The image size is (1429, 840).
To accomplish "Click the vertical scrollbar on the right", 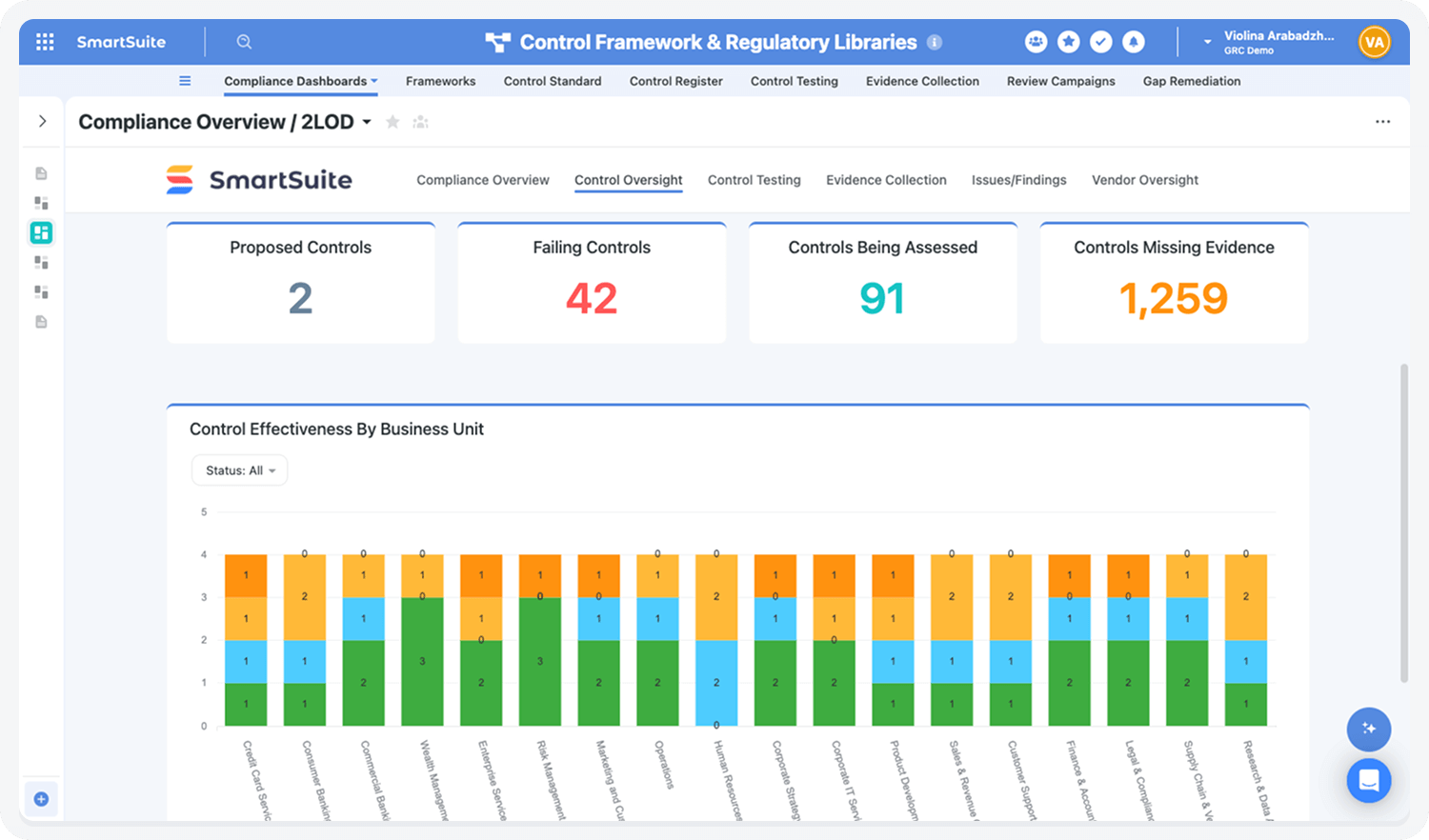I will (1403, 522).
